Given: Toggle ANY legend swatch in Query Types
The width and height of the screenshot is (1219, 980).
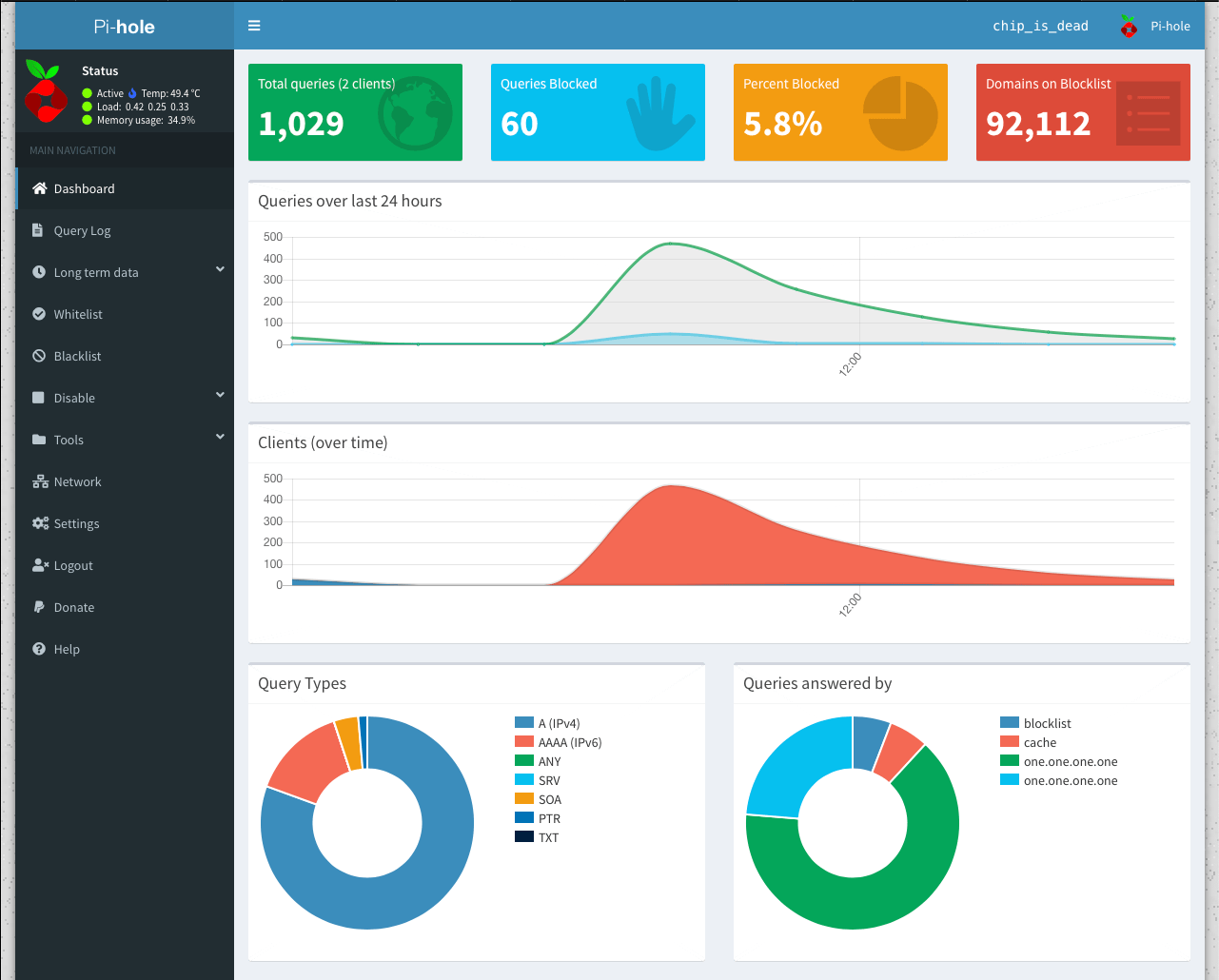Looking at the screenshot, I should coord(524,760).
